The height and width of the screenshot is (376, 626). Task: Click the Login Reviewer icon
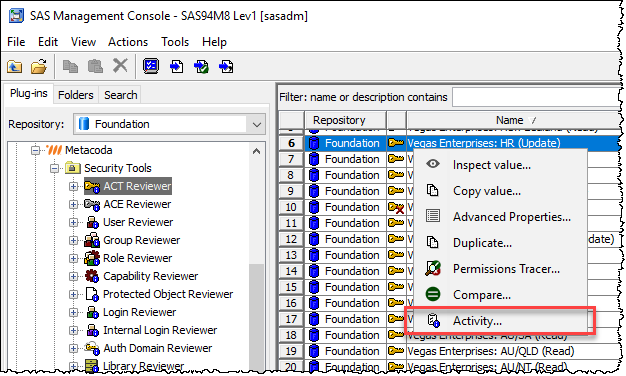coord(93,312)
